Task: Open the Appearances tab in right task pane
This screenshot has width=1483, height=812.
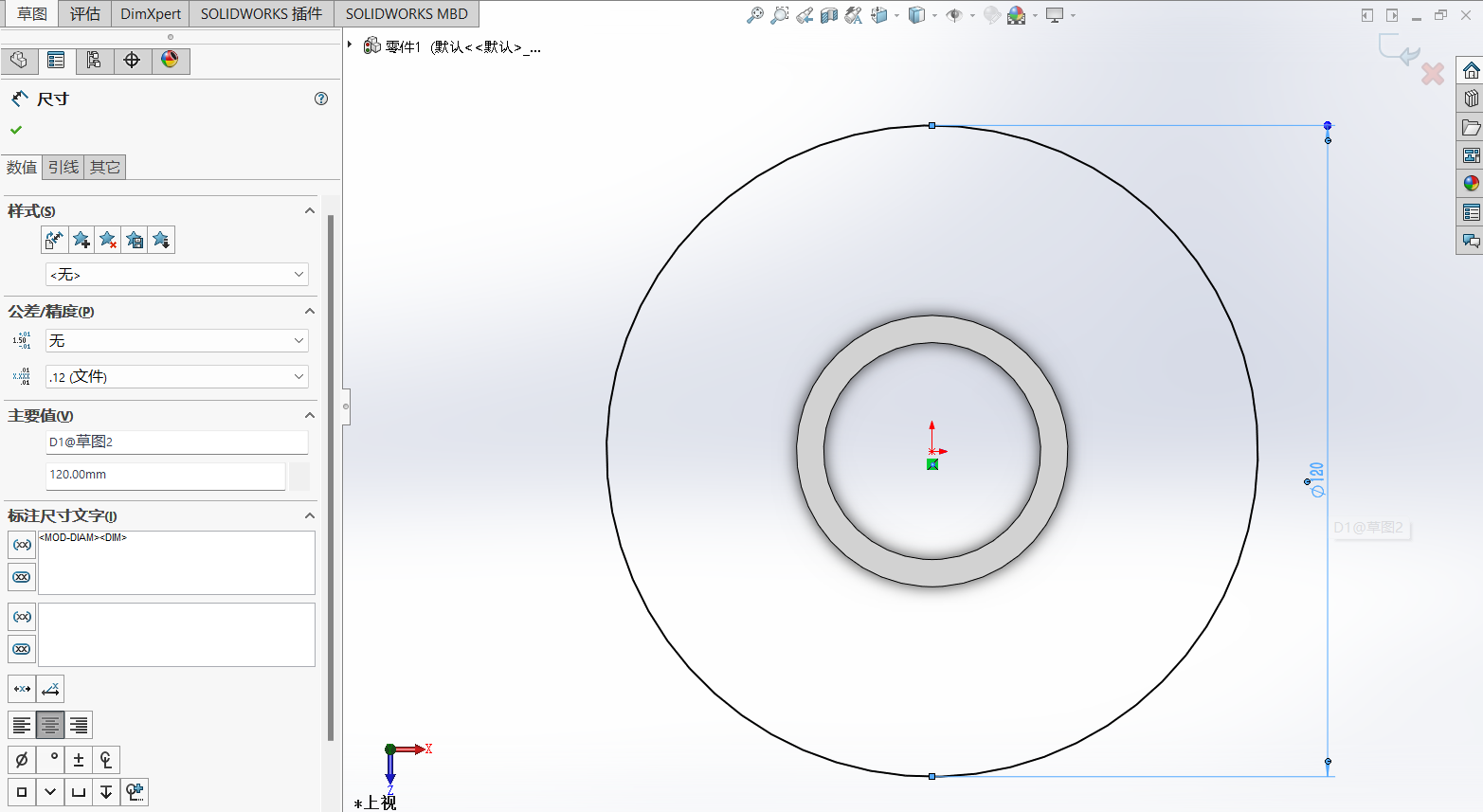Action: tap(1471, 184)
